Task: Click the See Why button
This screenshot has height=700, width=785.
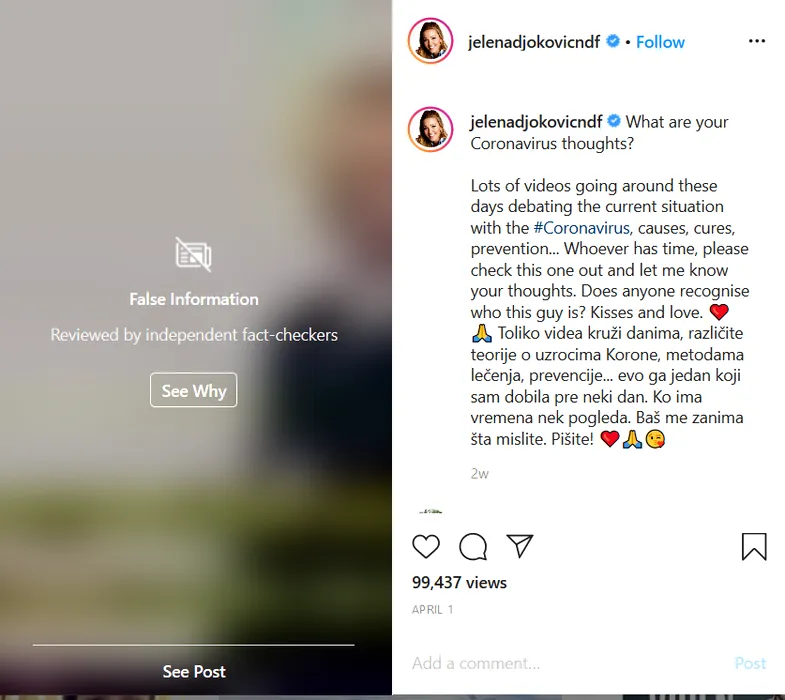Action: click(194, 390)
